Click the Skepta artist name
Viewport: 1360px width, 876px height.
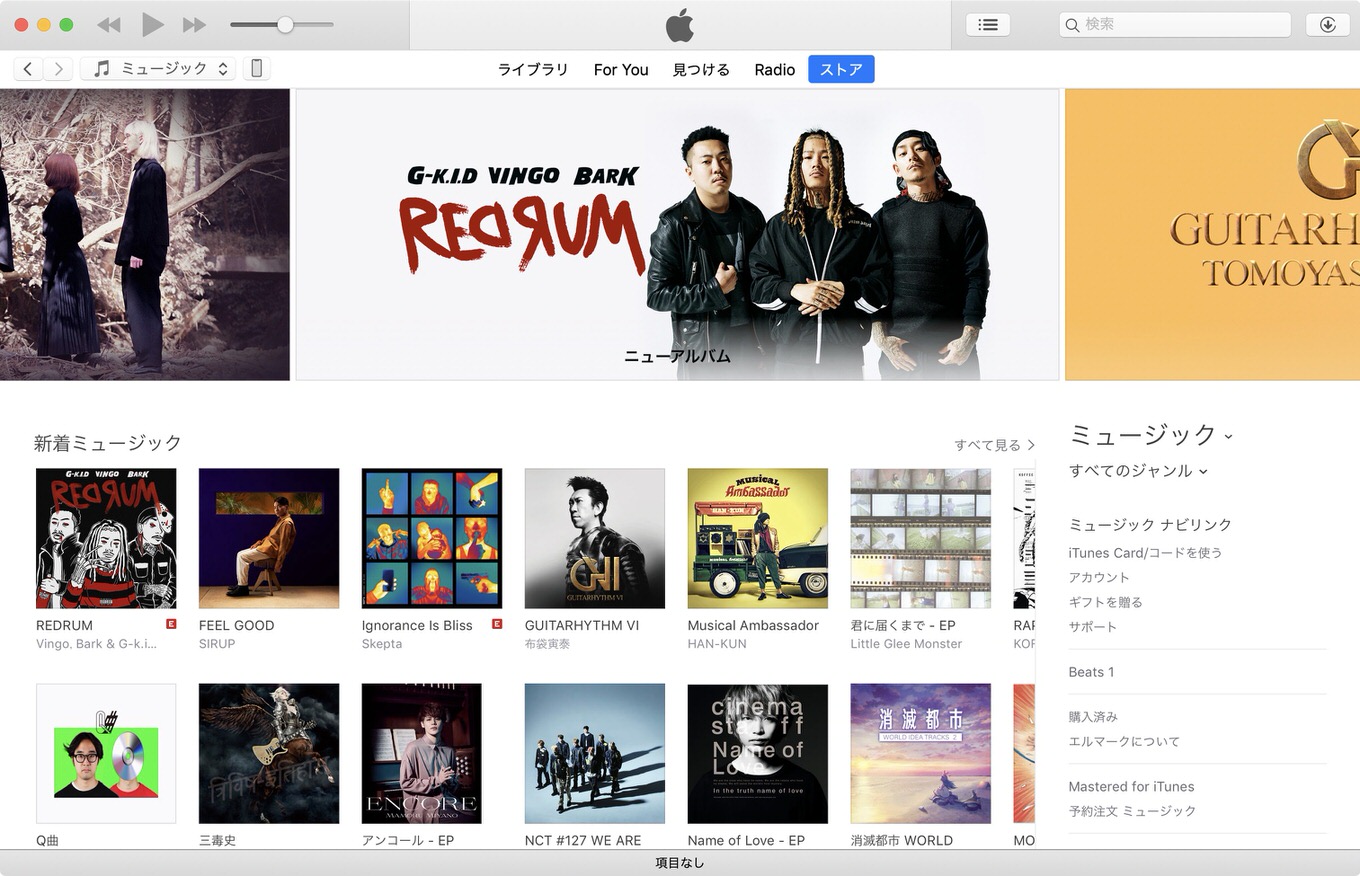(x=382, y=644)
